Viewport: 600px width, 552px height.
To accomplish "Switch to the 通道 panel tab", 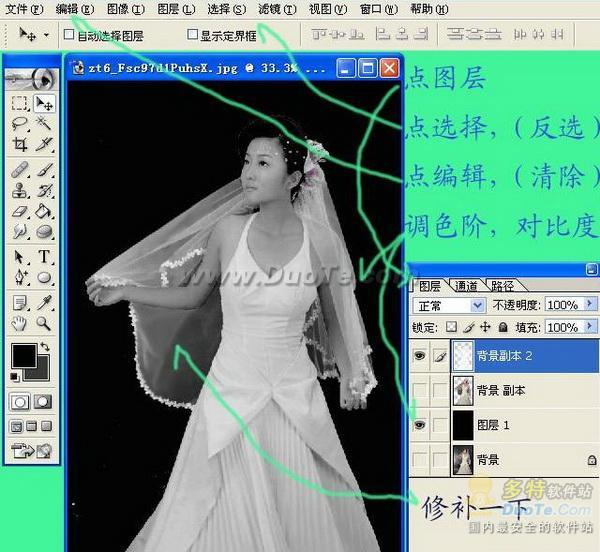I will [x=466, y=286].
